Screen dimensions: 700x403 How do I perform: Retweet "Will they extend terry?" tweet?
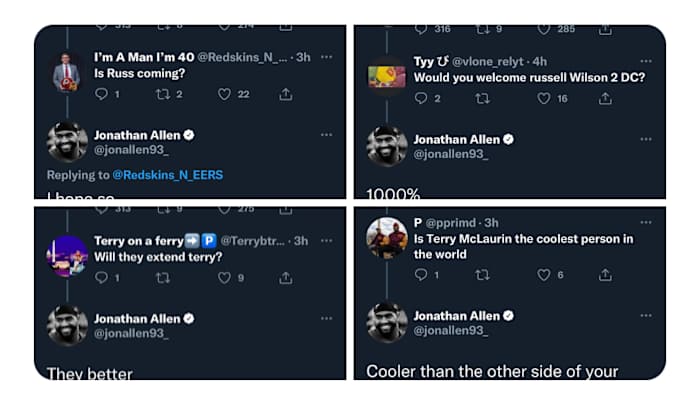[x=163, y=278]
